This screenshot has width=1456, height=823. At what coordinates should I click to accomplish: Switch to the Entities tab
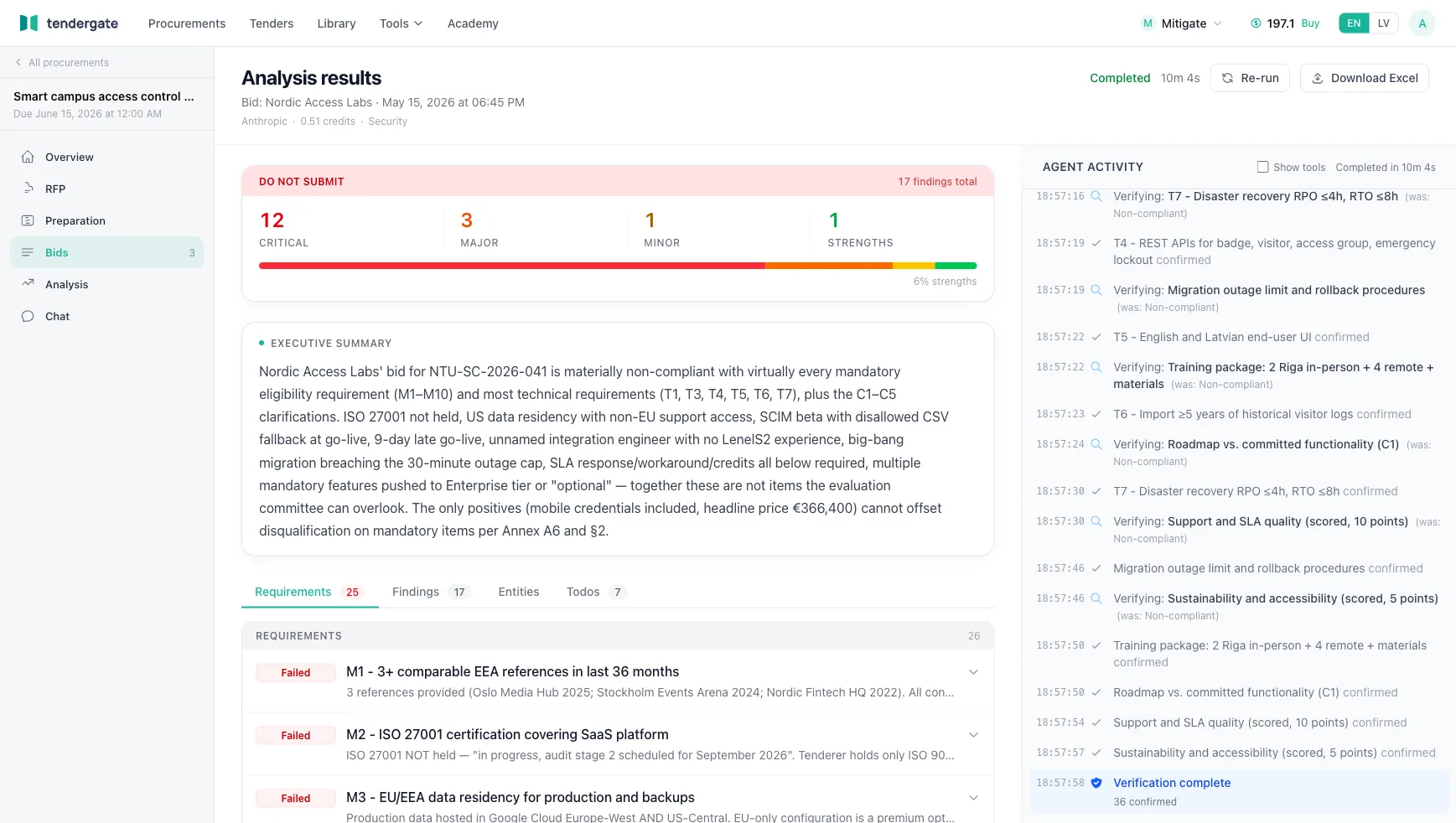[519, 592]
